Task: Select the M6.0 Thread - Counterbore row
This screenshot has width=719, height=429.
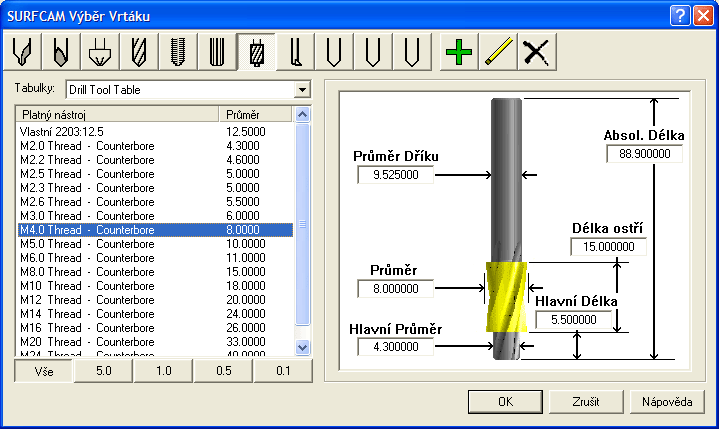Action: pos(155,258)
